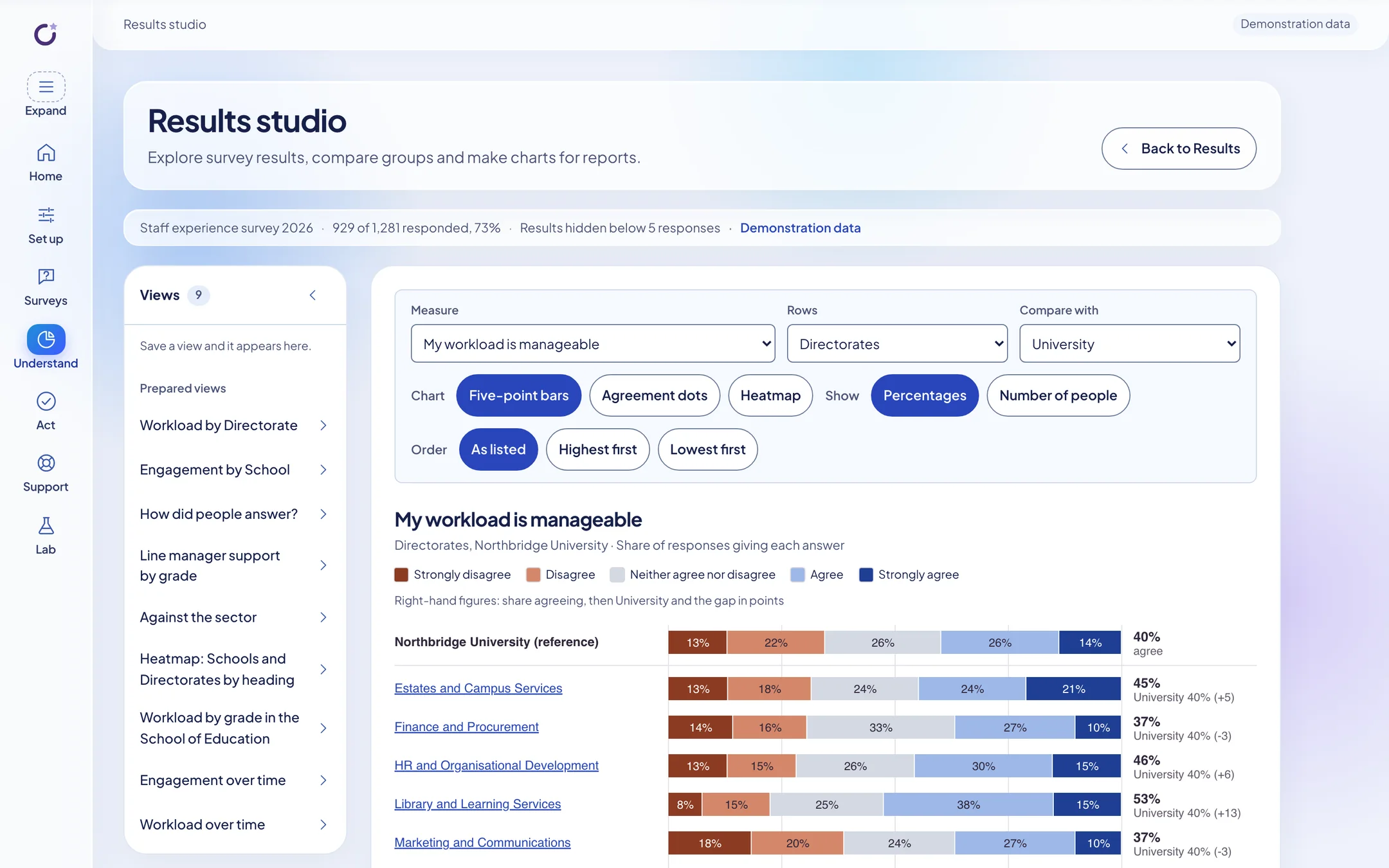Click Strongly agree legend swatch
Viewport: 1389px width, 868px height.
pos(866,574)
